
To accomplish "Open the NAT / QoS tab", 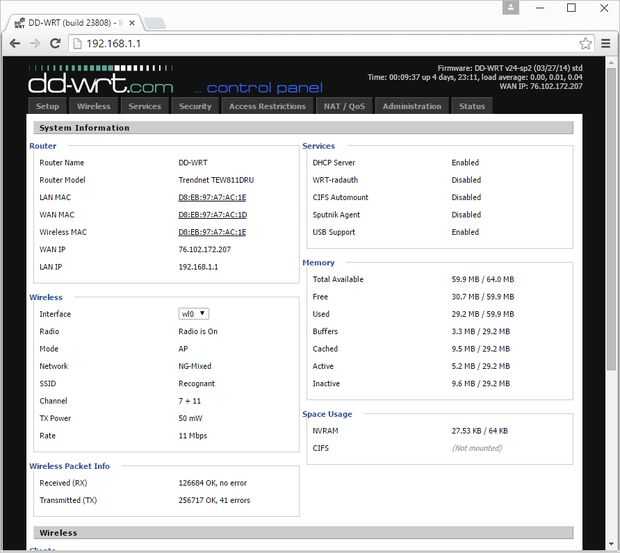I will click(x=344, y=106).
